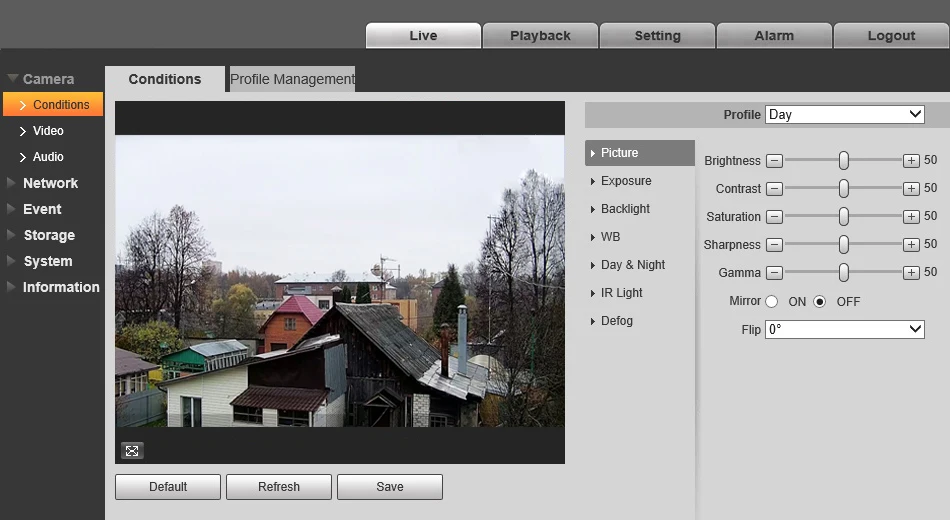The image size is (950, 520).
Task: Expand the Storage sidebar section
Action: 49,235
